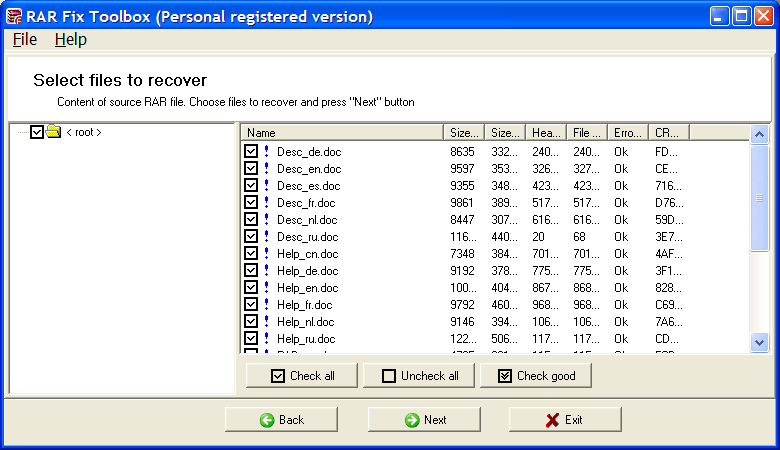The height and width of the screenshot is (450, 780).
Task: Uncheck the Desc_en.doc checkbox
Action: tap(251, 168)
